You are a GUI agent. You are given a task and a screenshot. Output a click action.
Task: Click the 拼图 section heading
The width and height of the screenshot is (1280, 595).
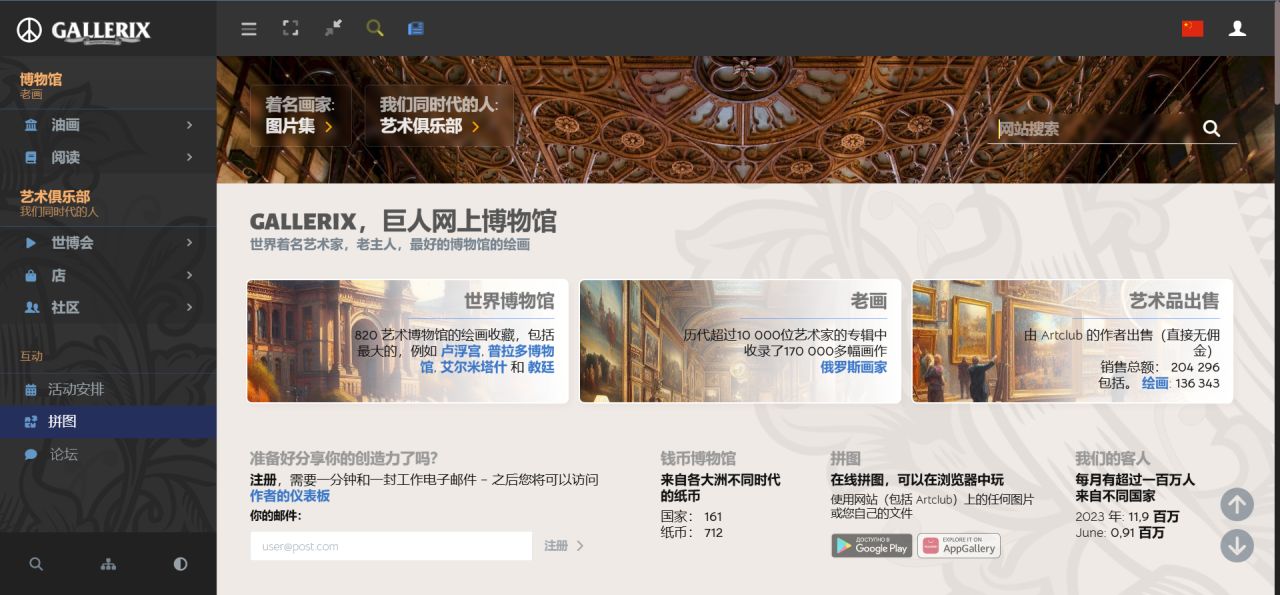(845, 458)
